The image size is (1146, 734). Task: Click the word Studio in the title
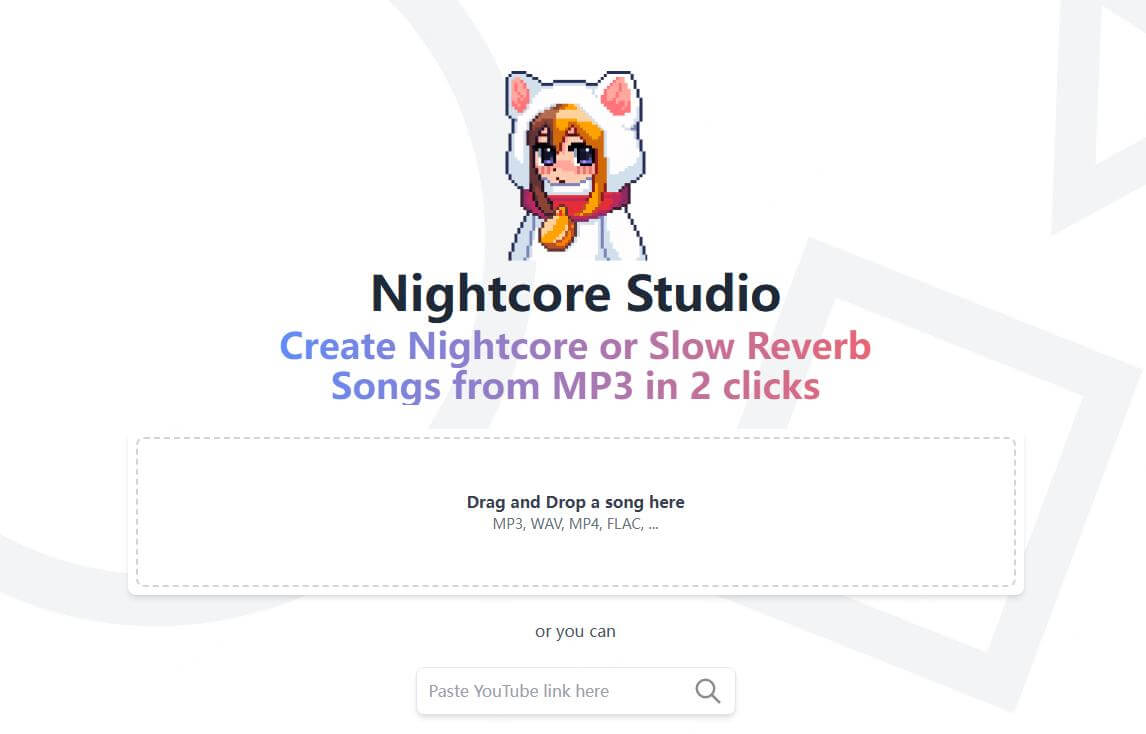[x=703, y=293]
